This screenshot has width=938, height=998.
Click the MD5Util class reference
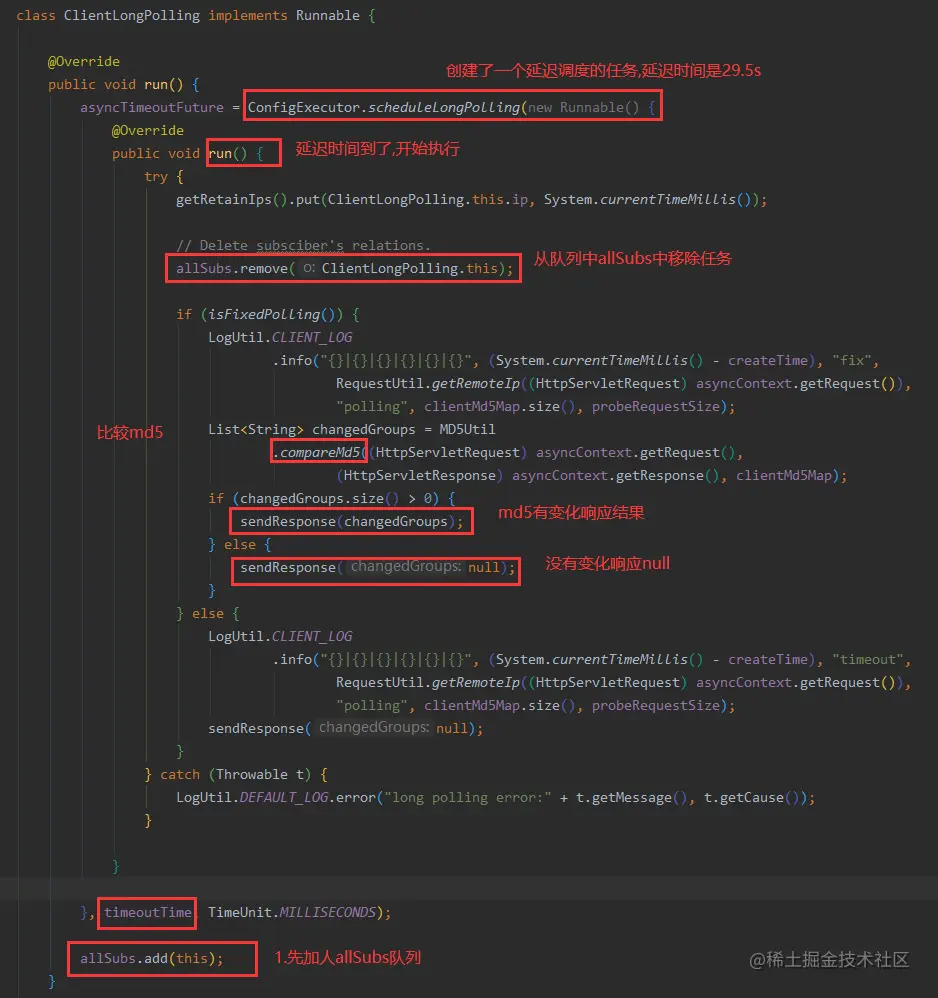click(x=467, y=430)
